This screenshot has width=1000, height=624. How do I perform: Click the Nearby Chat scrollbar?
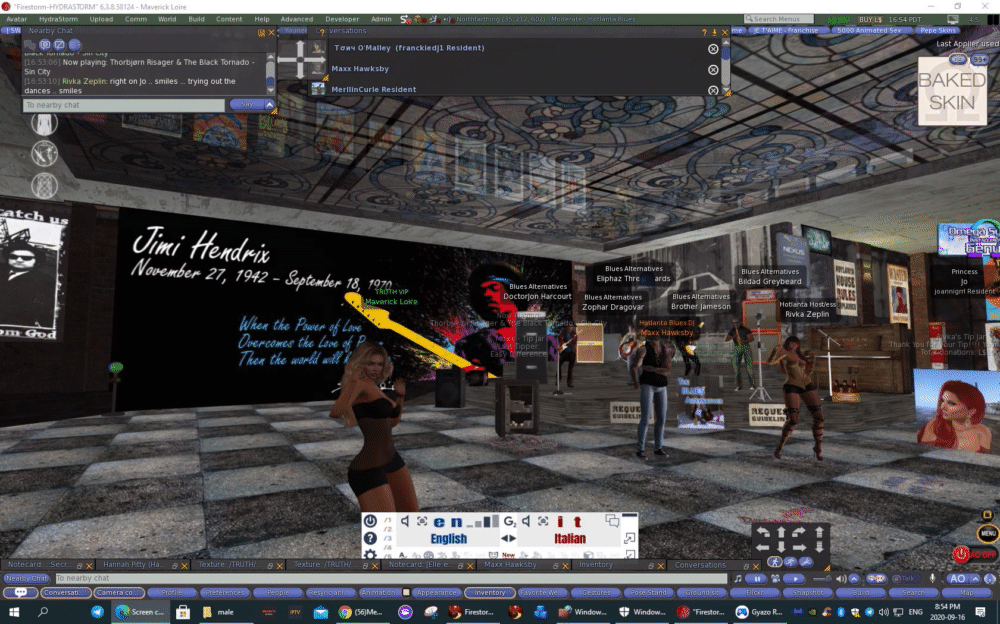270,75
